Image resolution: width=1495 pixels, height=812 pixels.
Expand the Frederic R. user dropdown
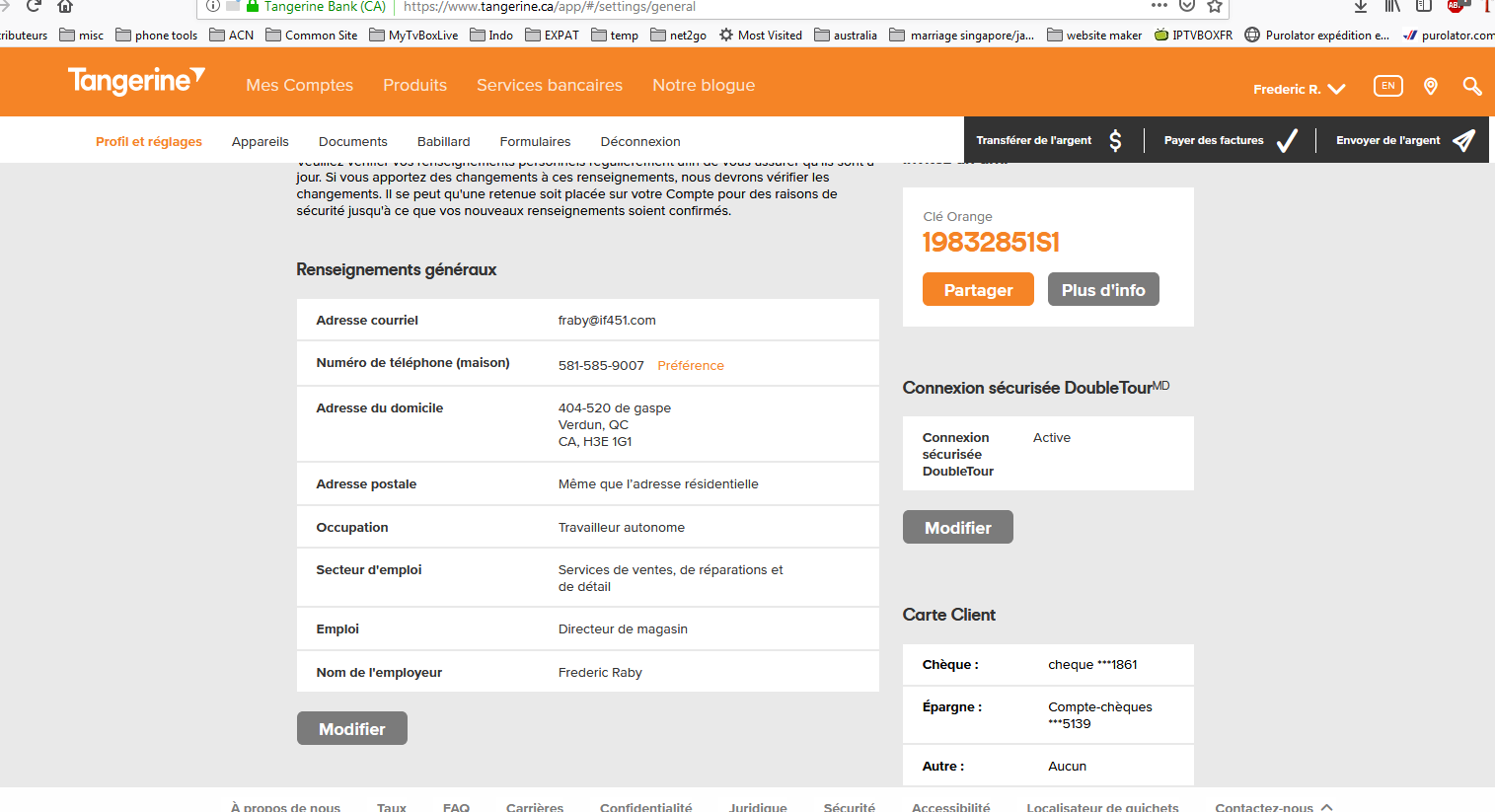tap(1299, 89)
